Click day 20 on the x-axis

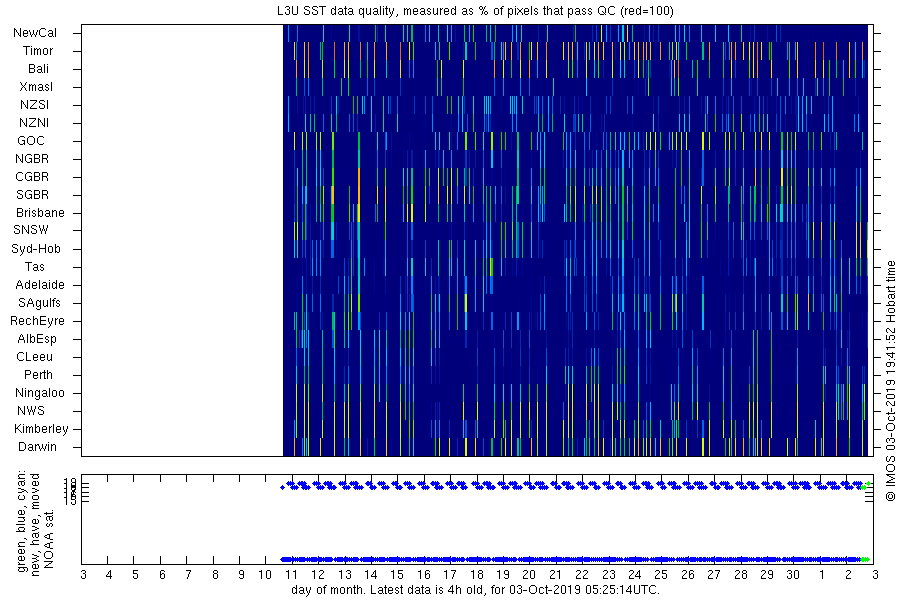point(529,575)
